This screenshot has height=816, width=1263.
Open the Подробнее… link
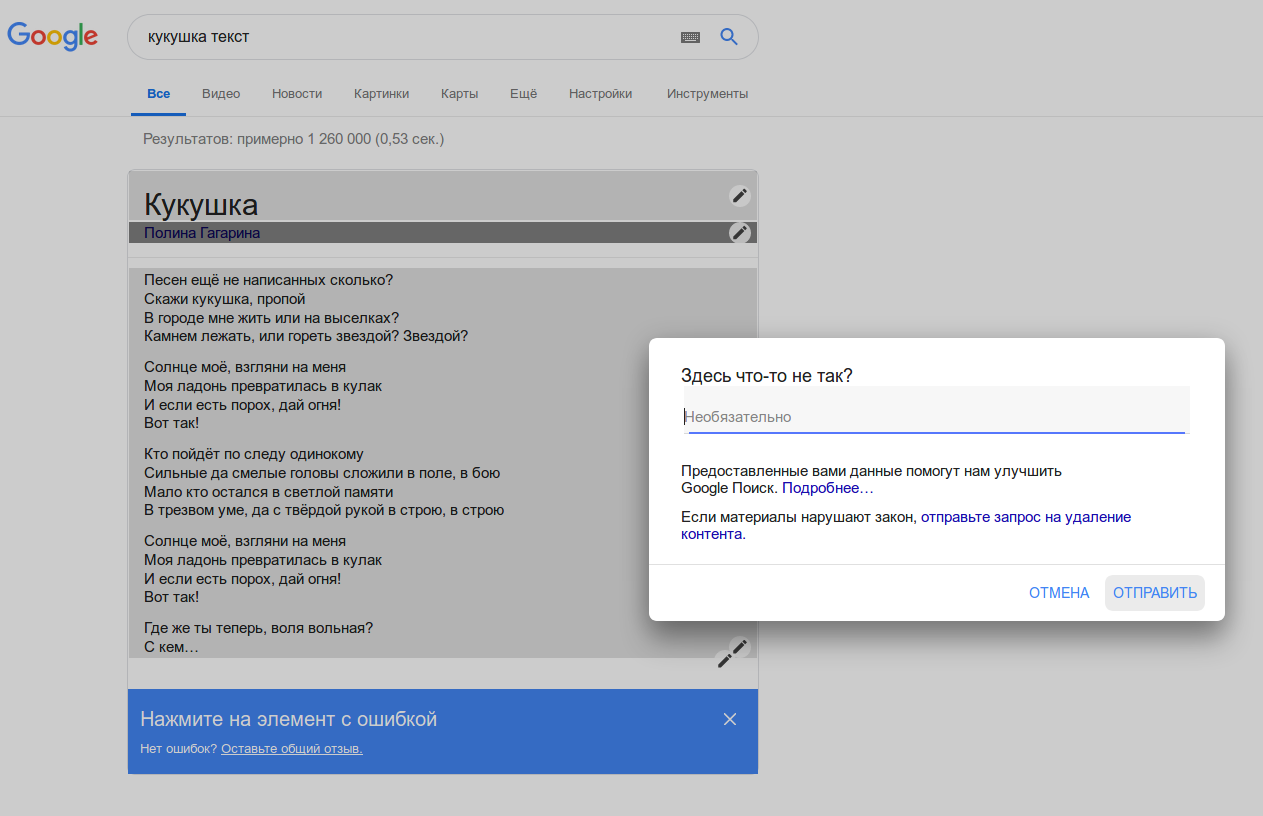pos(827,488)
